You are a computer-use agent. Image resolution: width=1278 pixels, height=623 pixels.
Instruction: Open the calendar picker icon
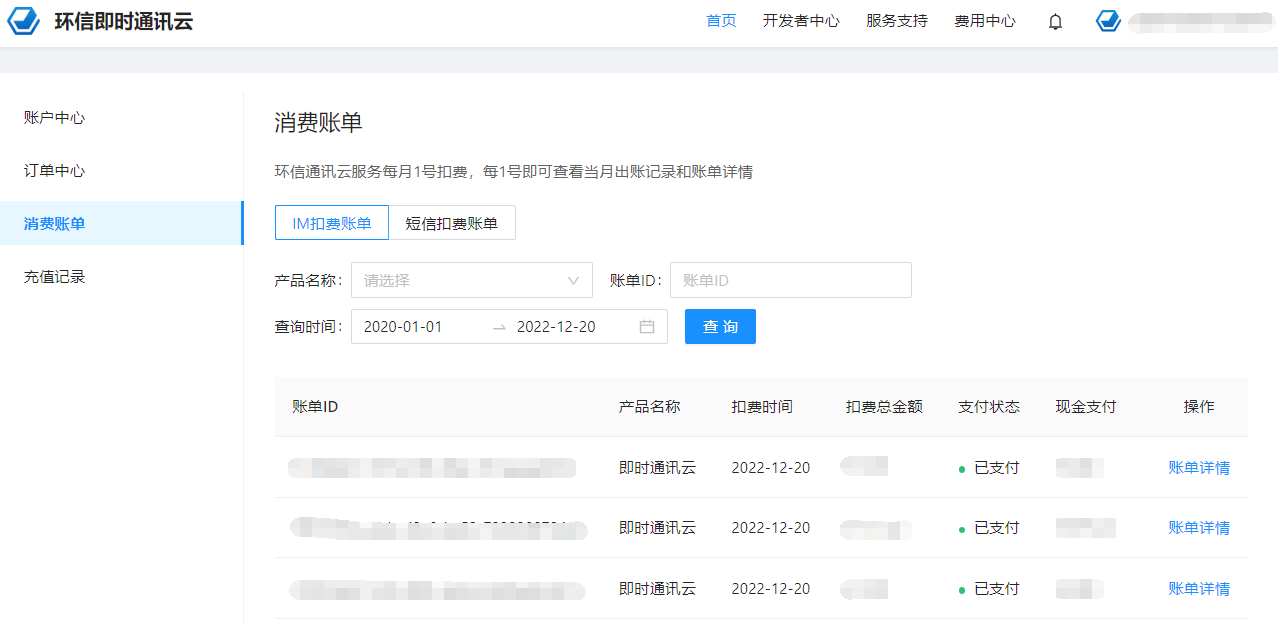pos(647,327)
